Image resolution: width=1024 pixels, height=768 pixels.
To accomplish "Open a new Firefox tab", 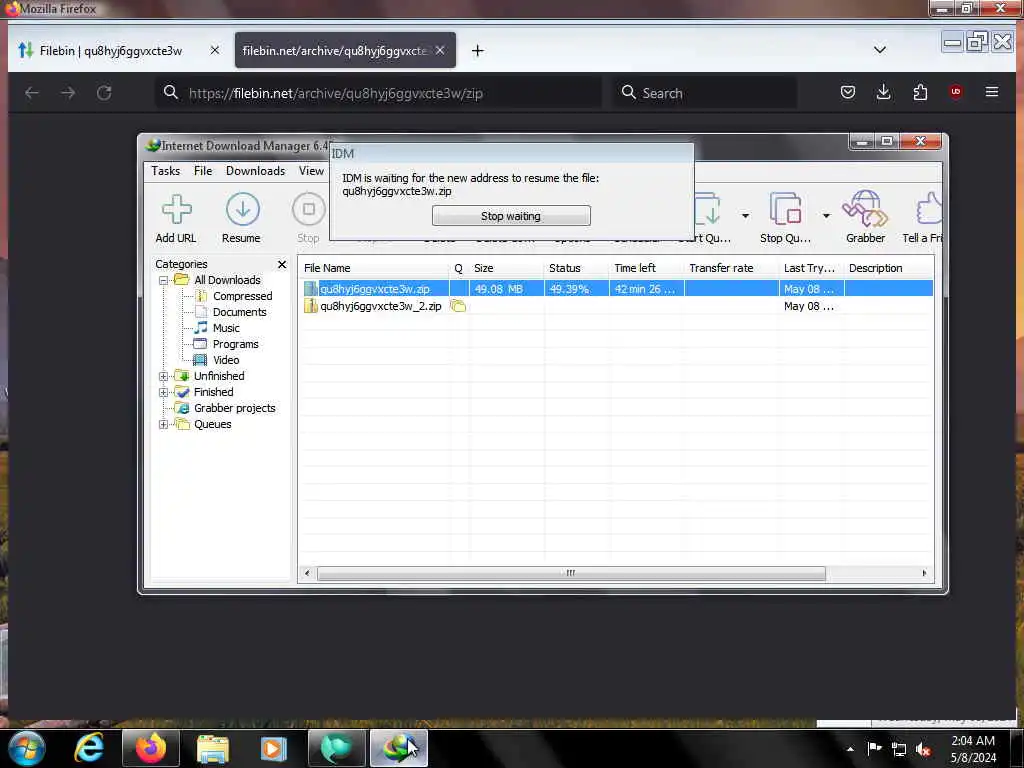I will [x=477, y=50].
